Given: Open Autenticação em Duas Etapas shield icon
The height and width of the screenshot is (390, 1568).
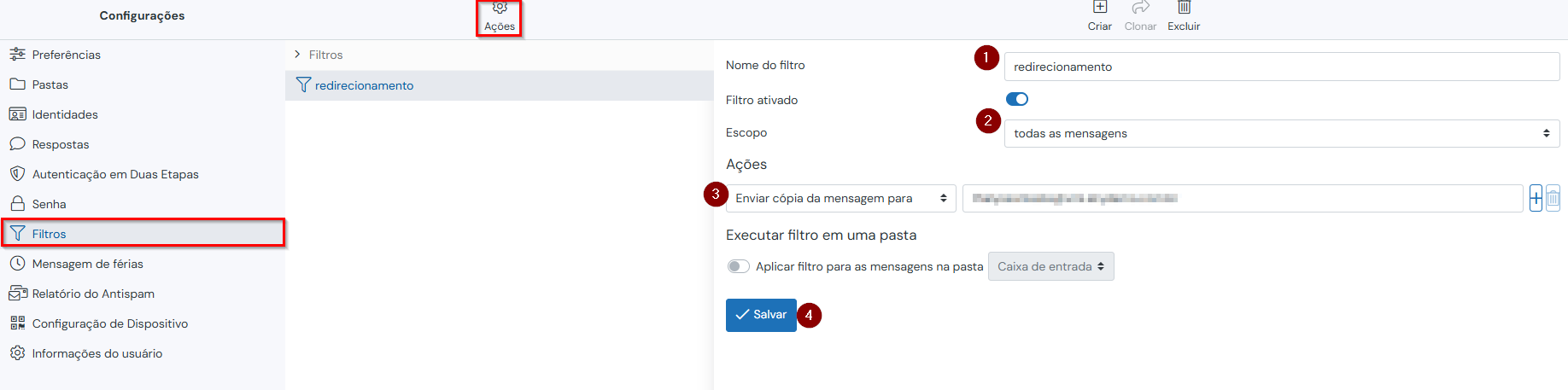Looking at the screenshot, I should coord(17,174).
